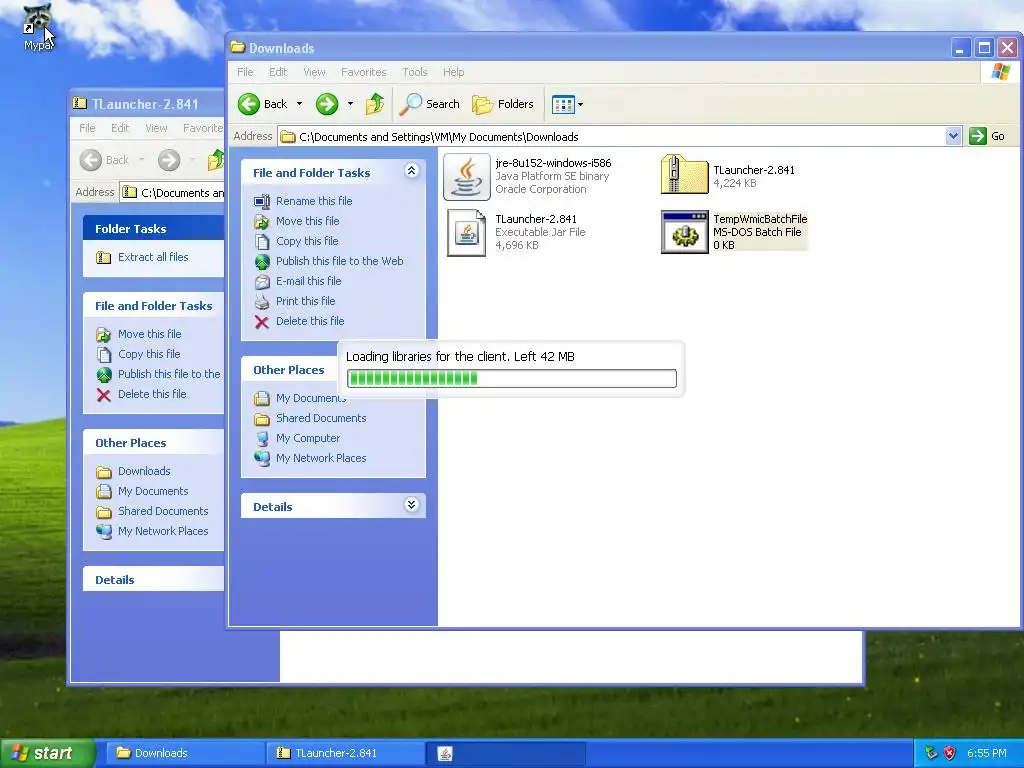The height and width of the screenshot is (768, 1024).
Task: Click the network connection tray icon
Action: click(x=931, y=753)
